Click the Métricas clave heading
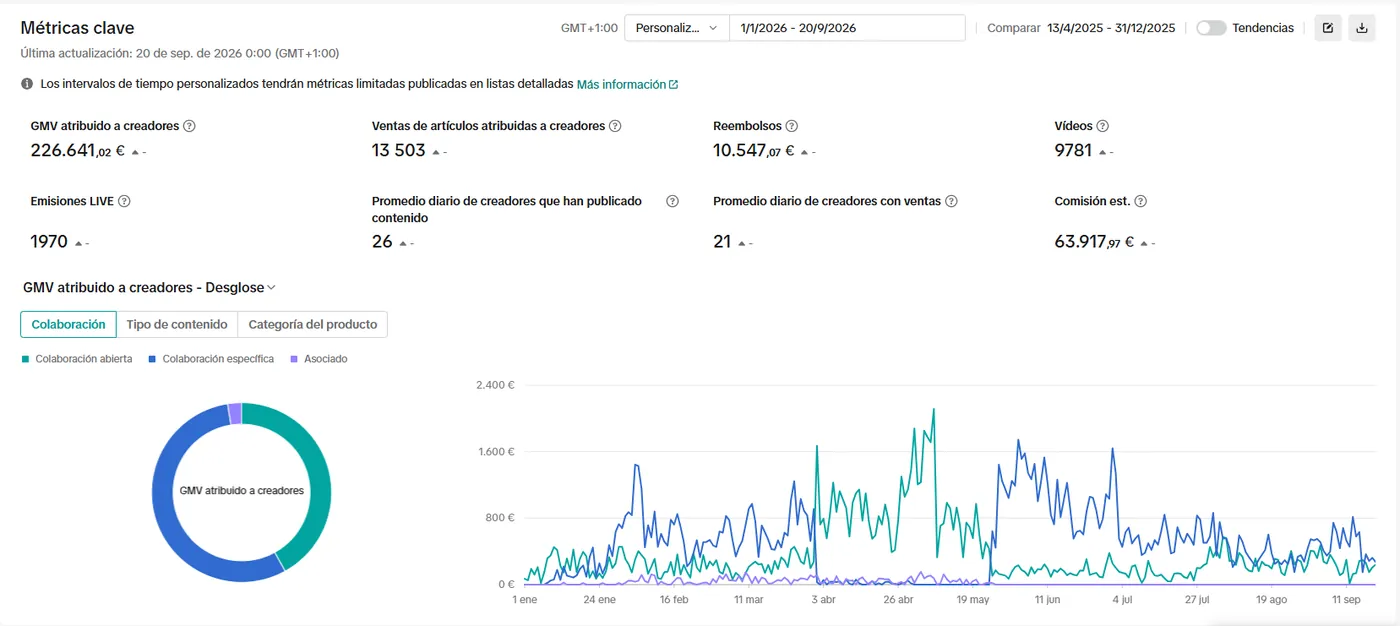1400x626 pixels. point(77,28)
